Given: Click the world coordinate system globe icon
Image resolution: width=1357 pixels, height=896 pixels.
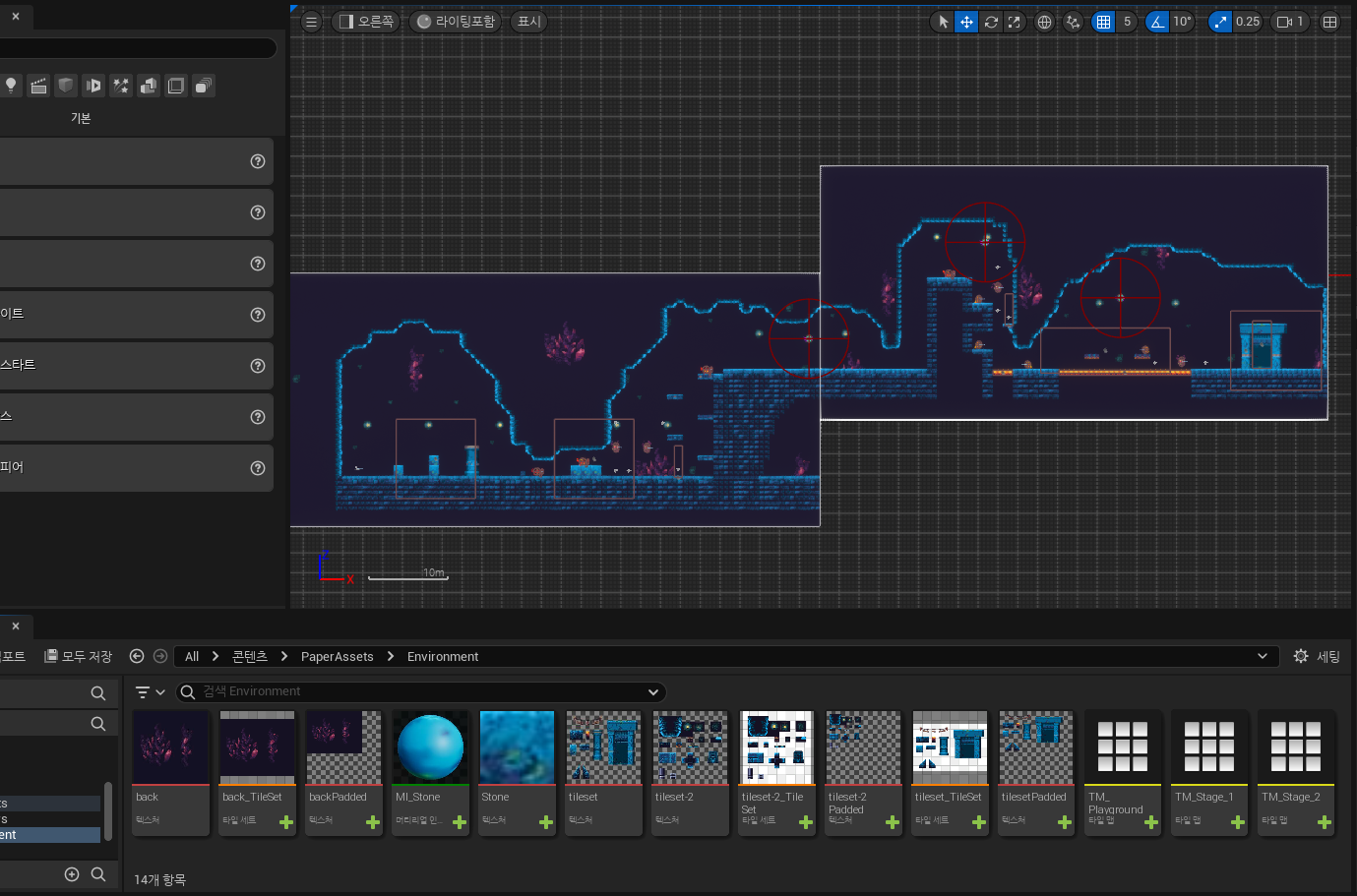Looking at the screenshot, I should pyautogui.click(x=1044, y=22).
